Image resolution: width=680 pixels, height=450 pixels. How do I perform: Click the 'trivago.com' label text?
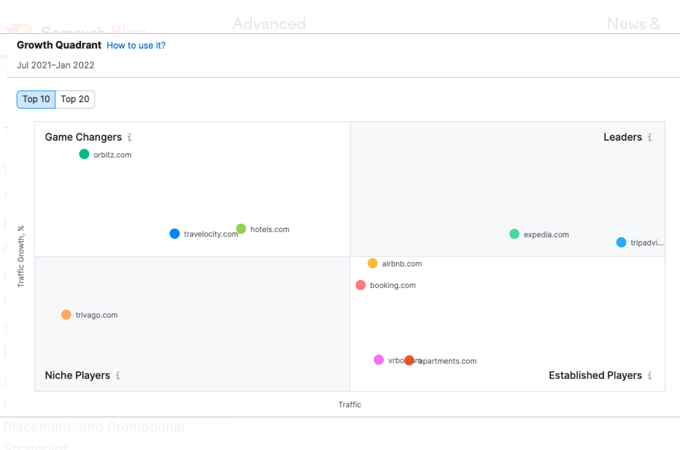(x=96, y=315)
